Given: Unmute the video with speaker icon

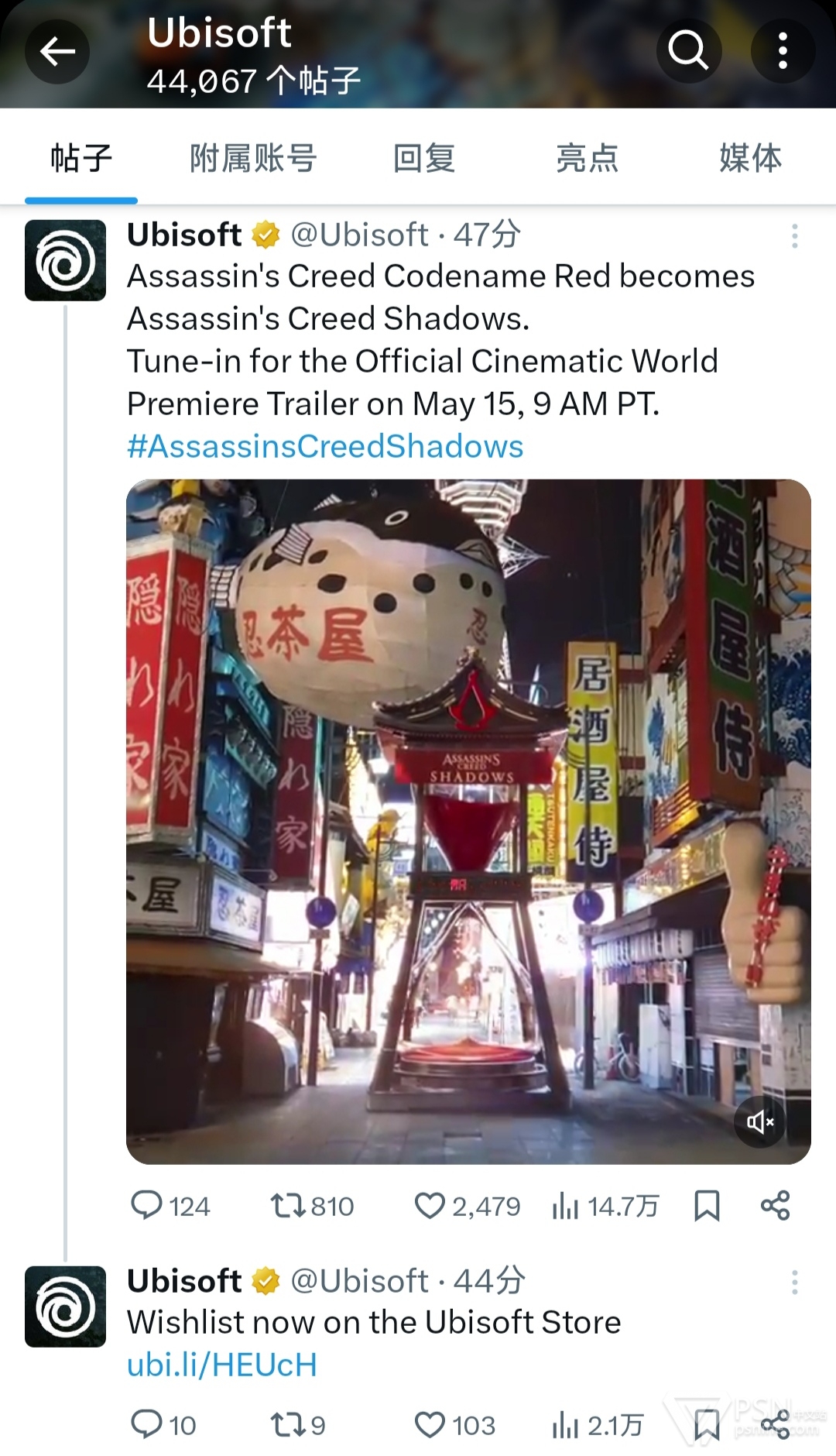Looking at the screenshot, I should coord(759,1121).
